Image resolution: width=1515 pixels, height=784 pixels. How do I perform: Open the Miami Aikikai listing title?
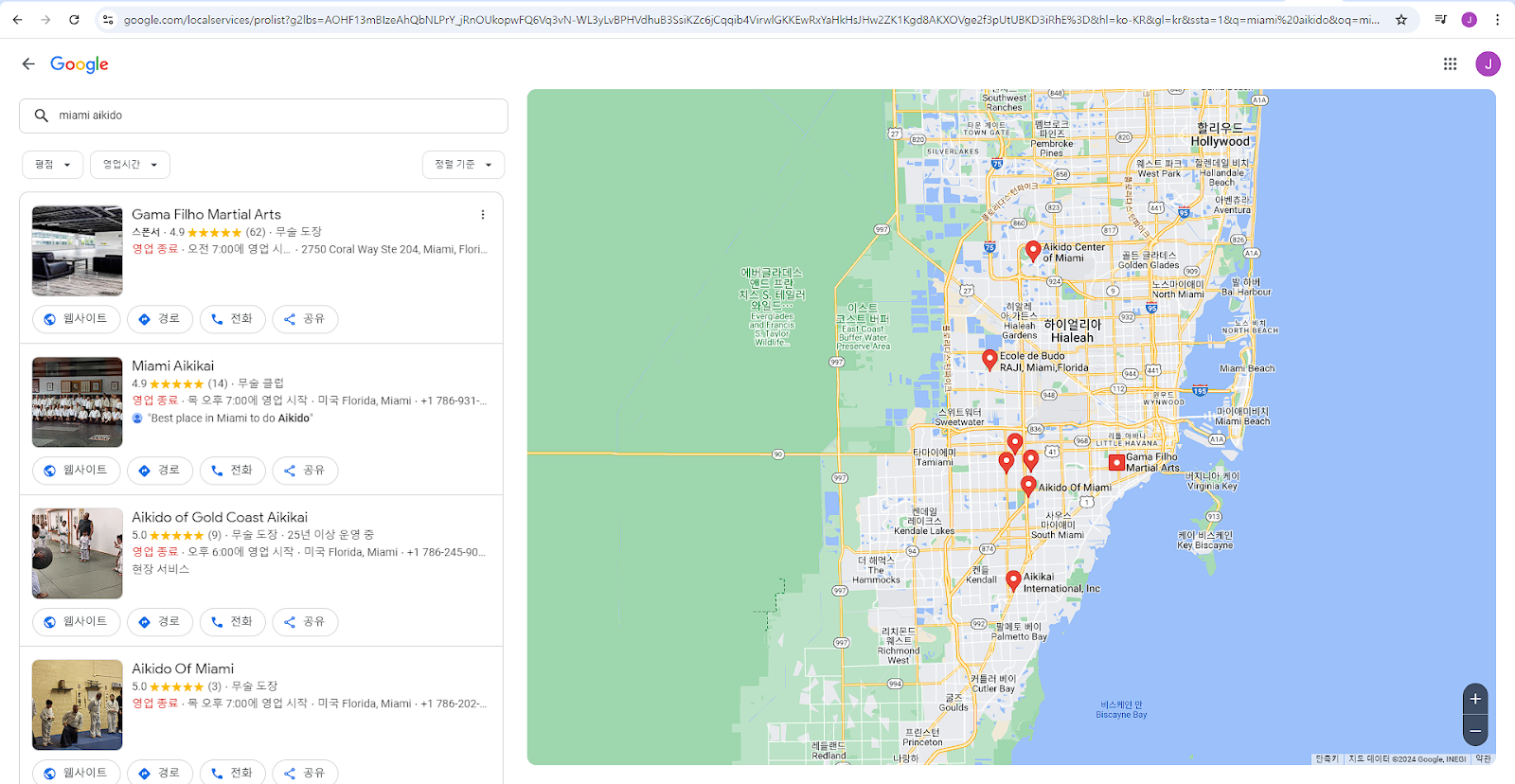[x=173, y=366]
